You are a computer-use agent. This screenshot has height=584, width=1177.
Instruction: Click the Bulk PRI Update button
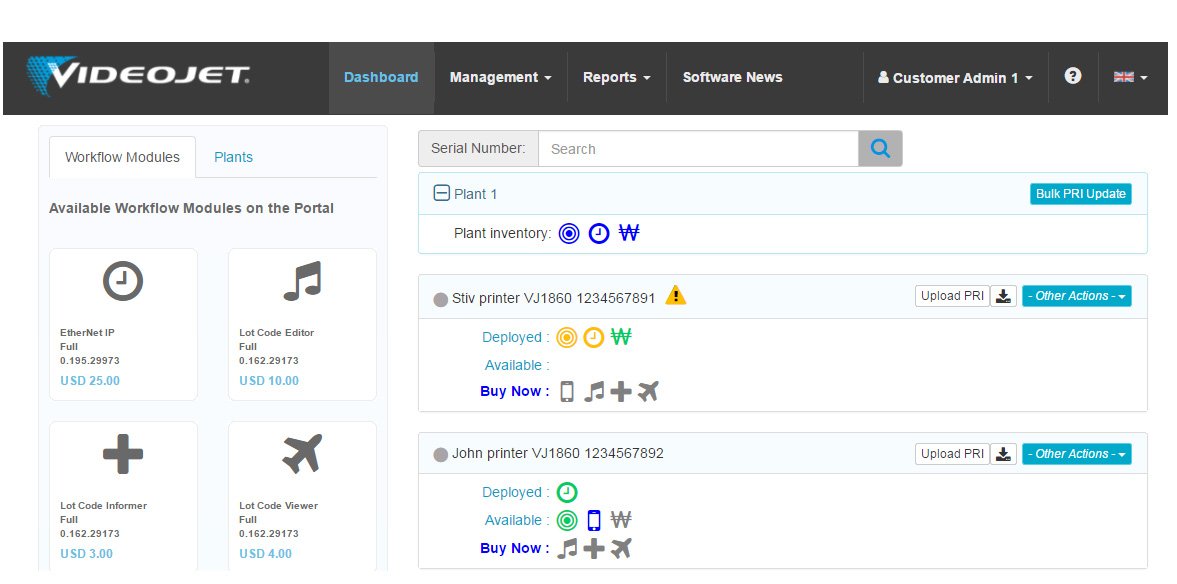tap(1080, 194)
